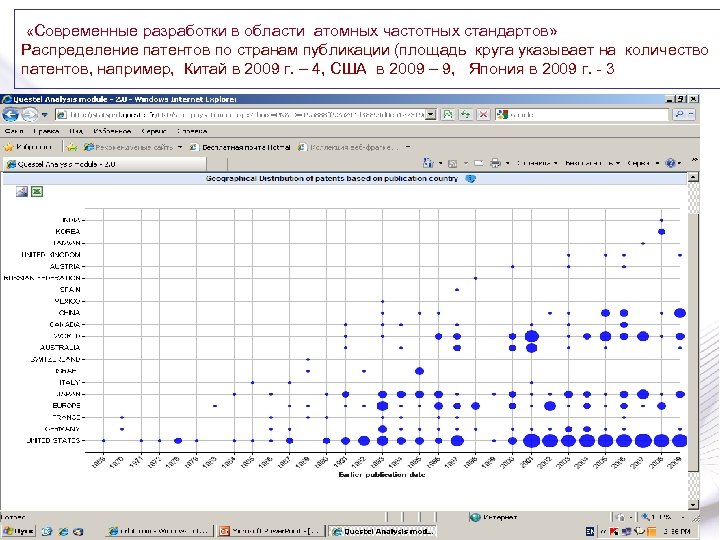Open a new tab with the blank tab button
The height and width of the screenshot is (540, 720).
(217, 164)
